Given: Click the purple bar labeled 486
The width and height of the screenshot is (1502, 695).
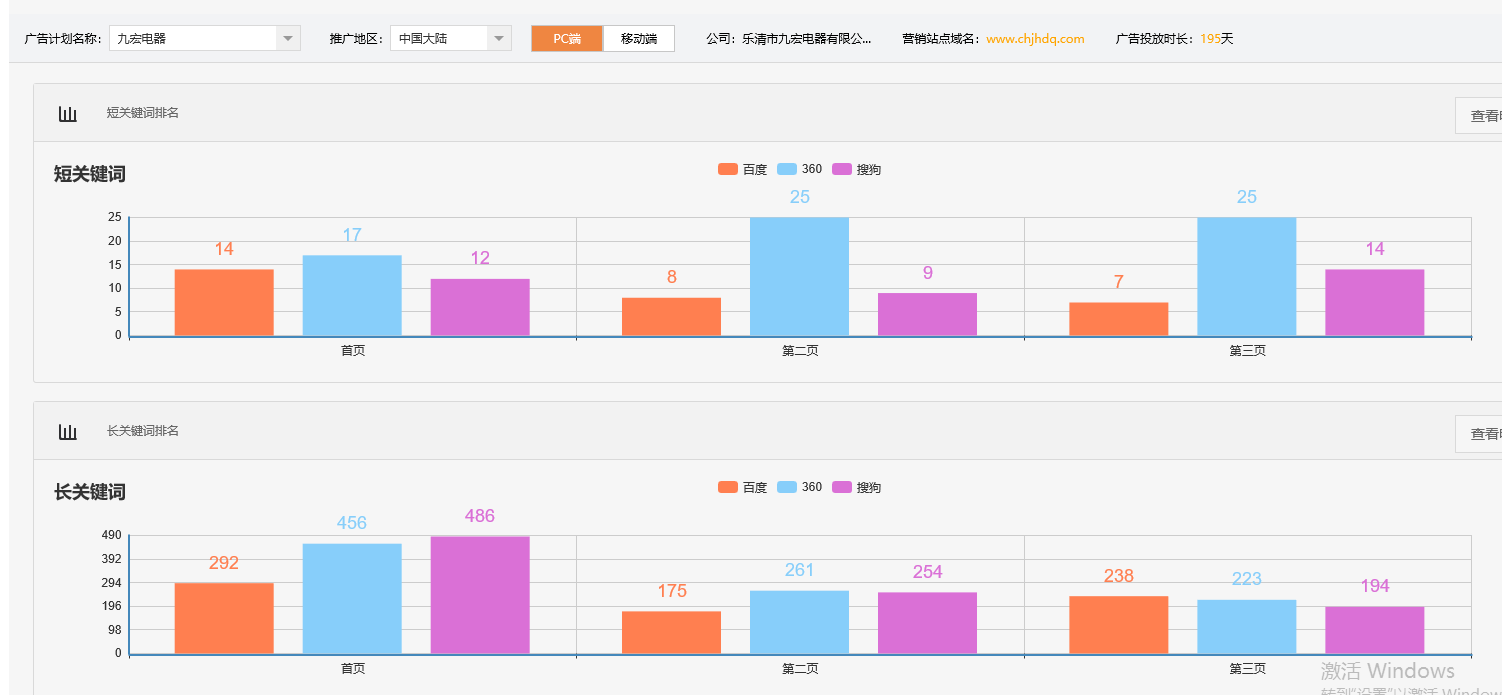Looking at the screenshot, I should pos(478,592).
